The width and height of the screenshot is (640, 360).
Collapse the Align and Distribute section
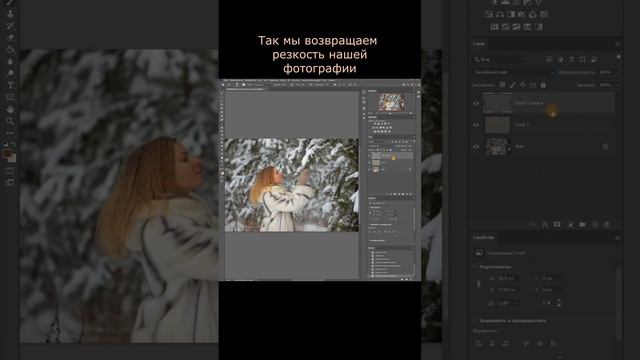pos(475,320)
